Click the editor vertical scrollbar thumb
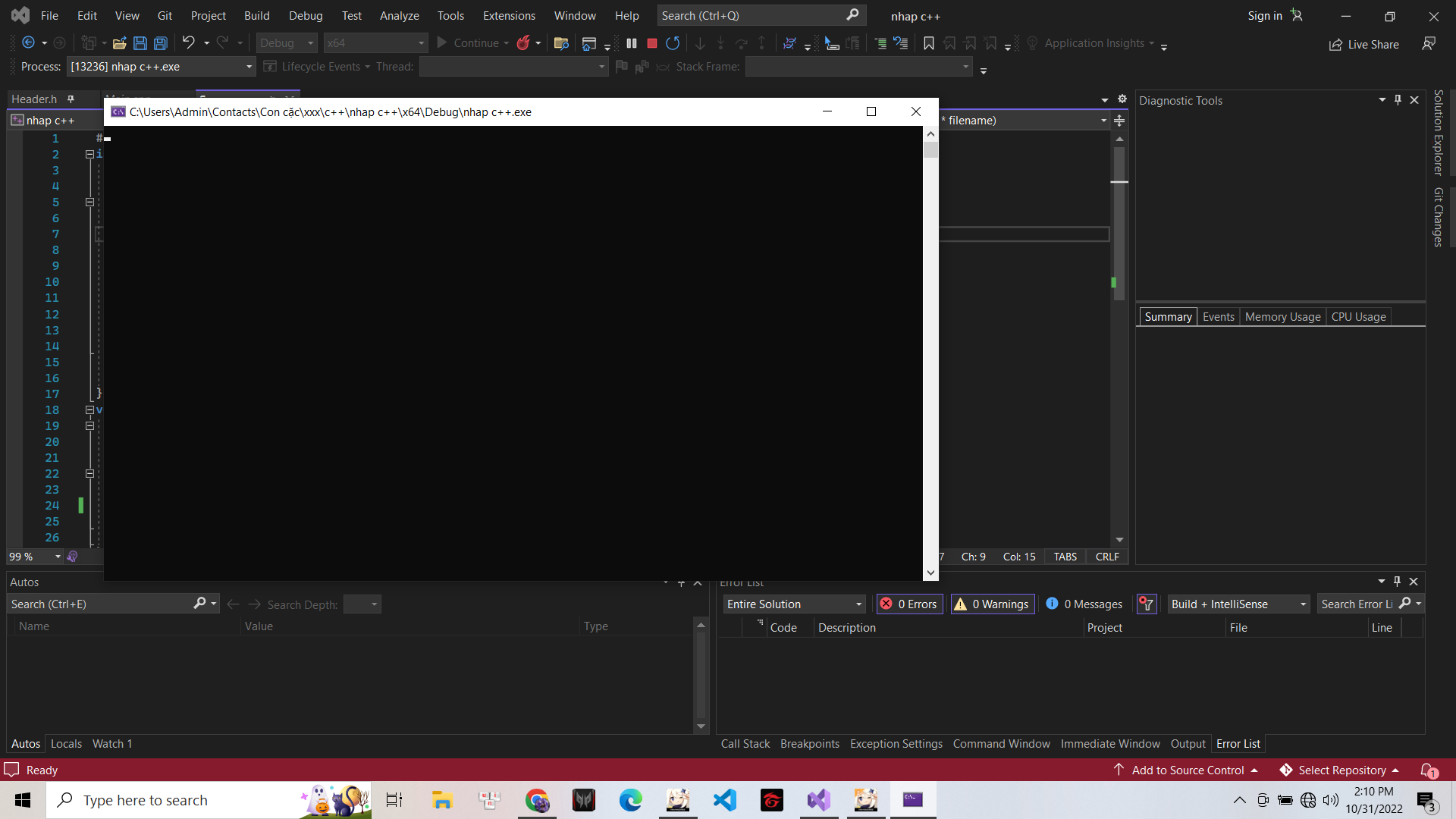Image resolution: width=1456 pixels, height=819 pixels. [x=1119, y=224]
